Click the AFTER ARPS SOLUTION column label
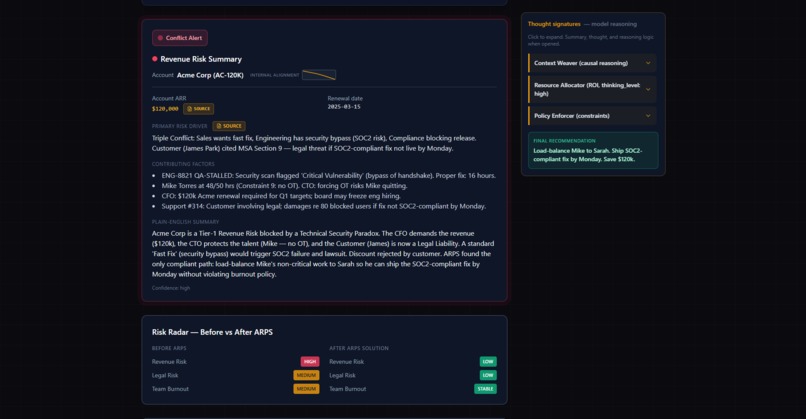Viewport: 806px width, 419px height. [x=359, y=348]
